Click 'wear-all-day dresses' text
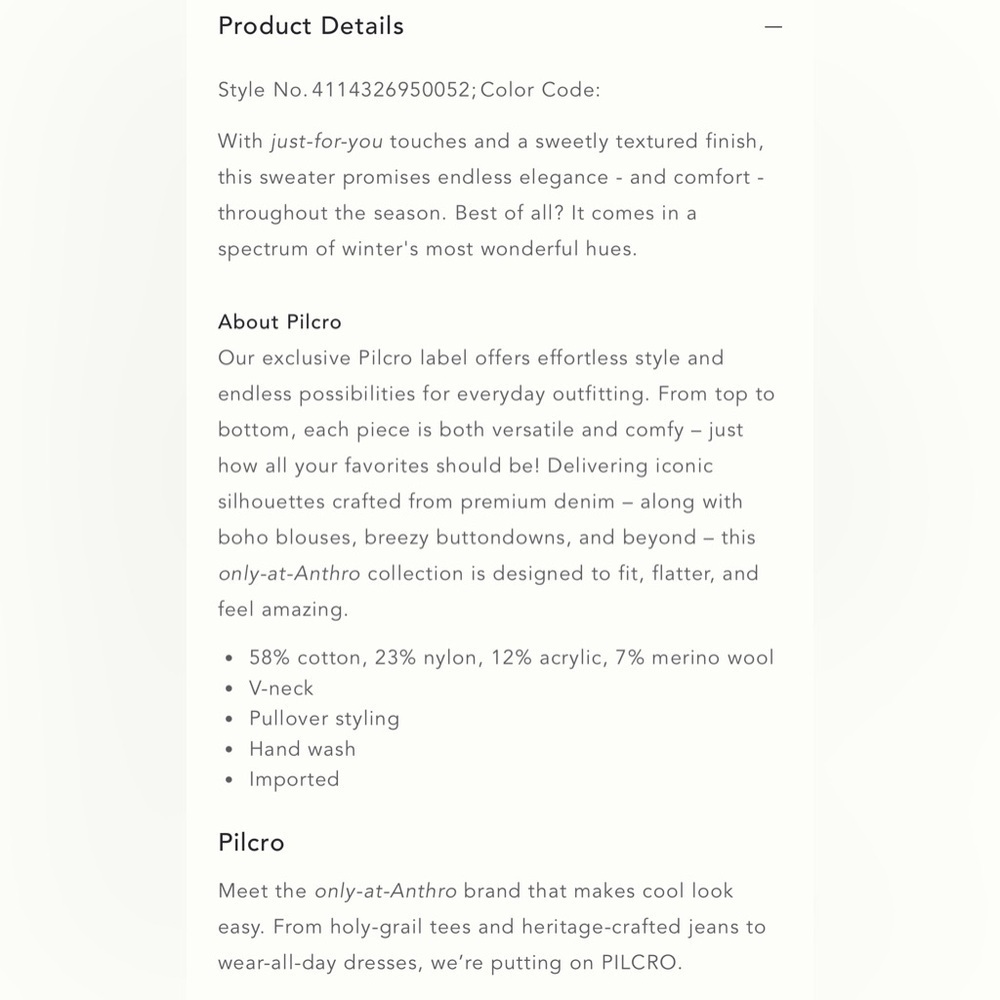The height and width of the screenshot is (1000, 1000). (x=318, y=962)
